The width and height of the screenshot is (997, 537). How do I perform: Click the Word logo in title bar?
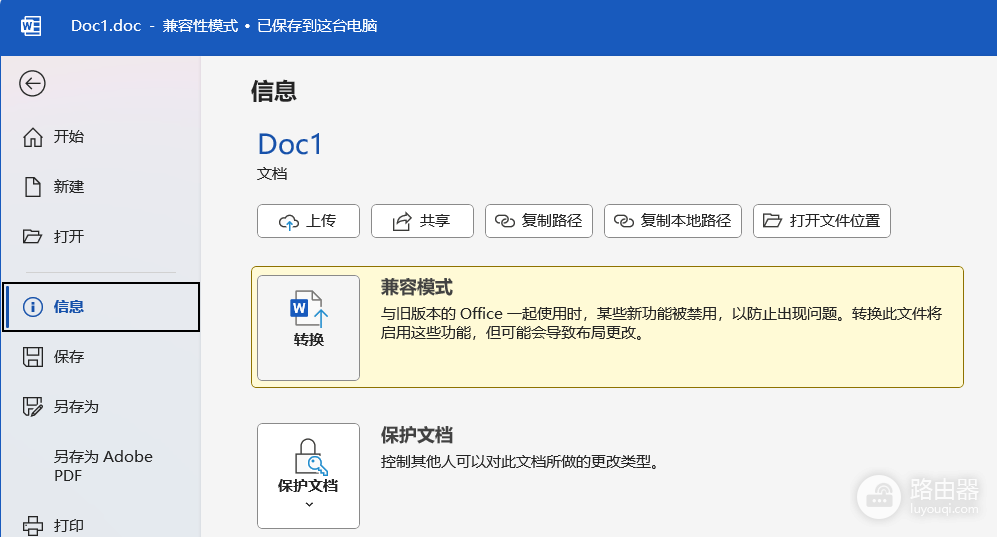pos(31,25)
